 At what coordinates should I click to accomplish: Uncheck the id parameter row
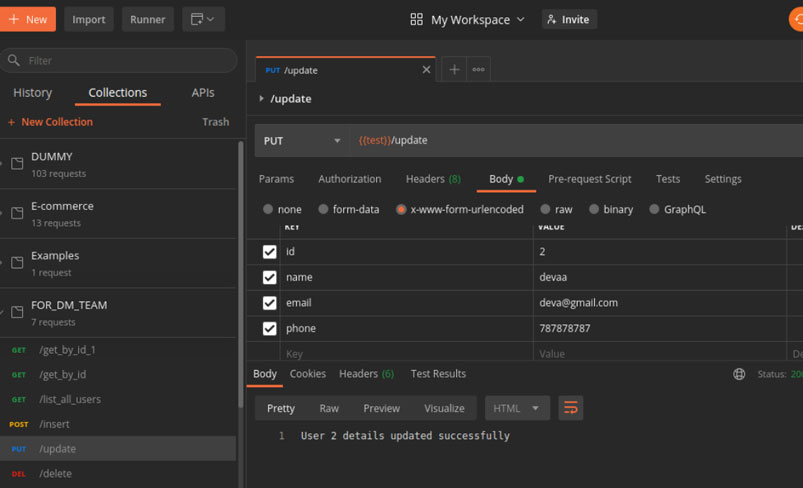coord(269,251)
